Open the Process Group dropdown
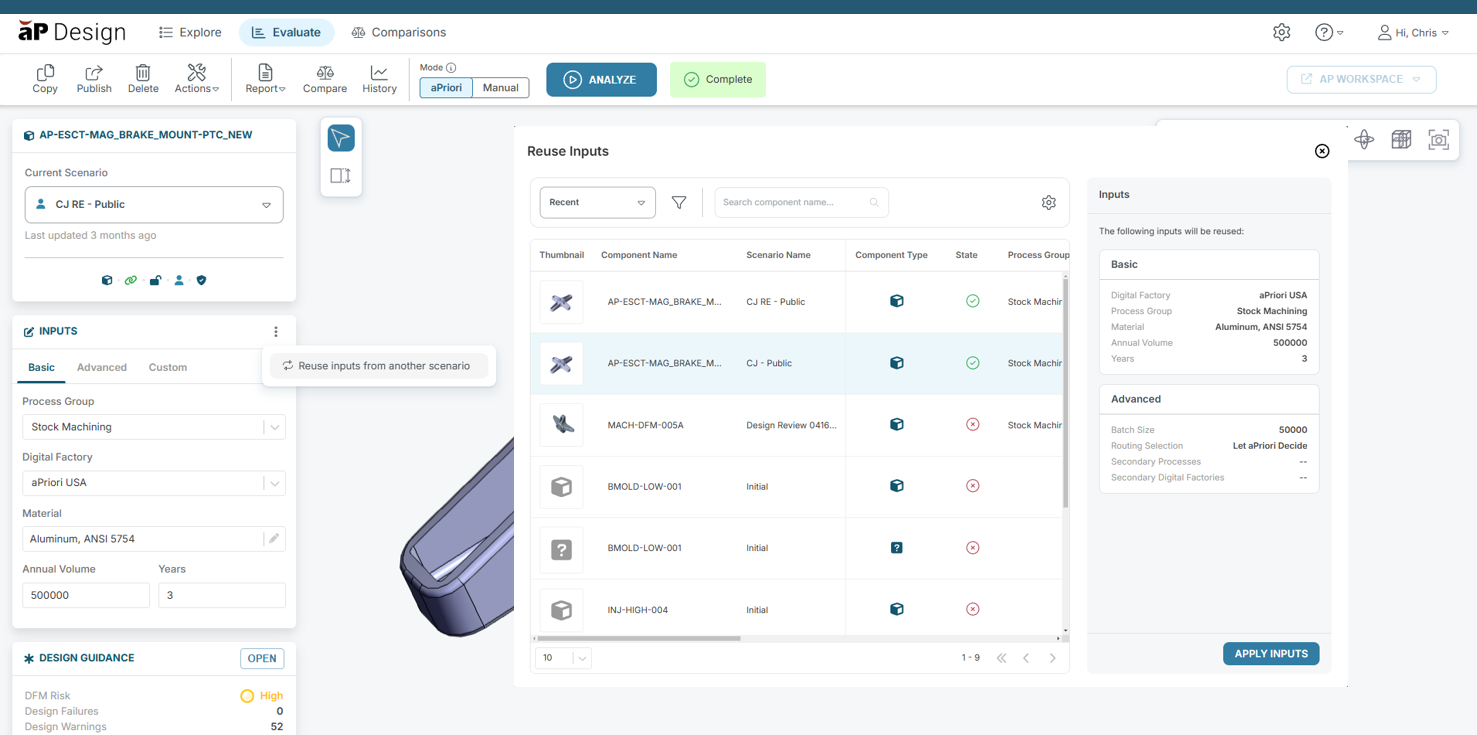This screenshot has width=1477, height=735. (154, 427)
